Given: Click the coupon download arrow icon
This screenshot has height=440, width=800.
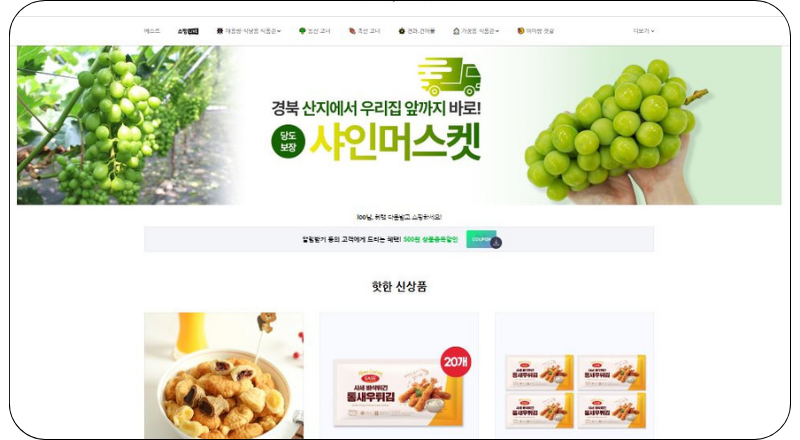Looking at the screenshot, I should 496,242.
